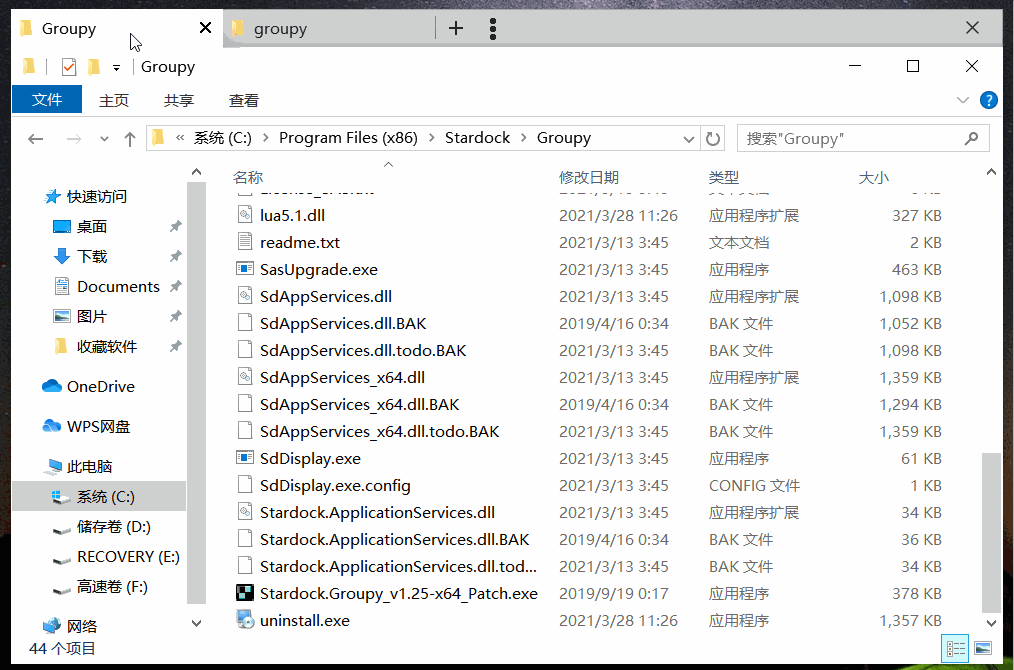
Task: Expand the address bar history dropdown
Action: click(x=689, y=138)
